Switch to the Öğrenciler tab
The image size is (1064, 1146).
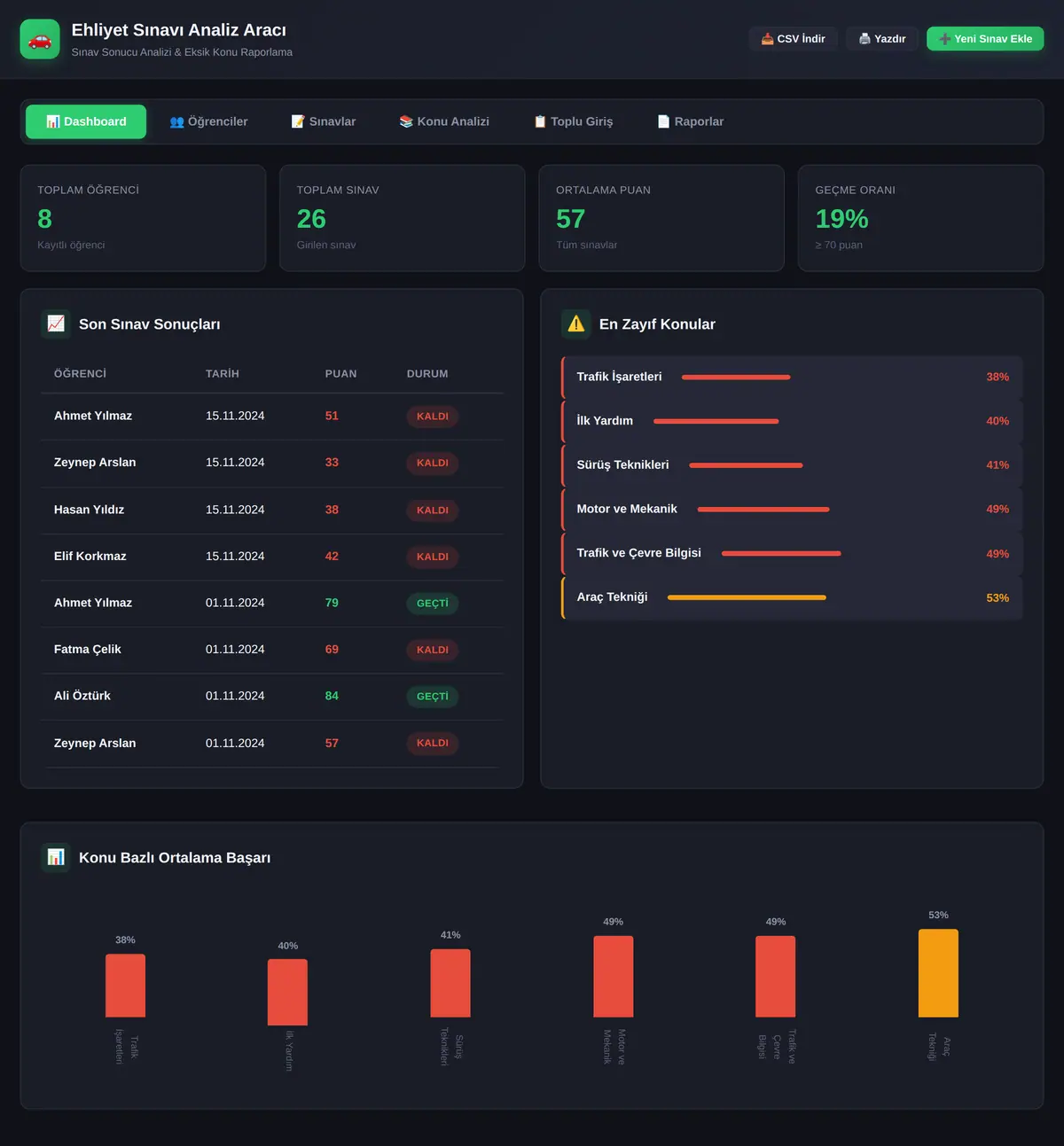(x=208, y=121)
